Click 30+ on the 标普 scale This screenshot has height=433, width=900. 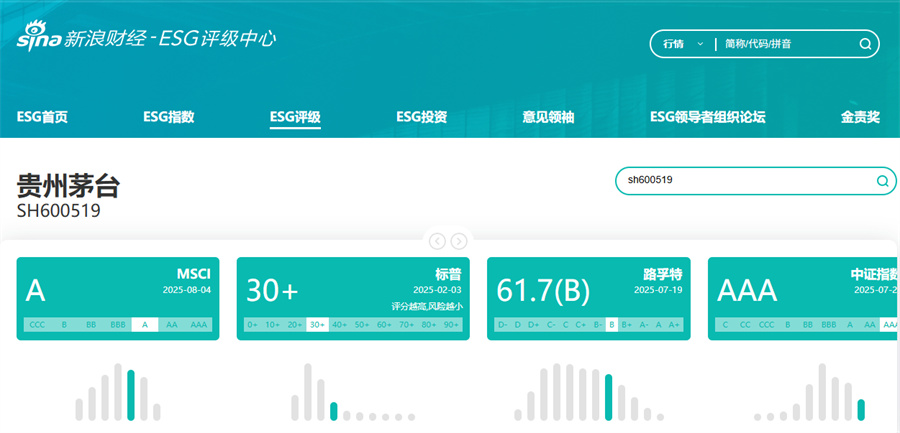317,325
